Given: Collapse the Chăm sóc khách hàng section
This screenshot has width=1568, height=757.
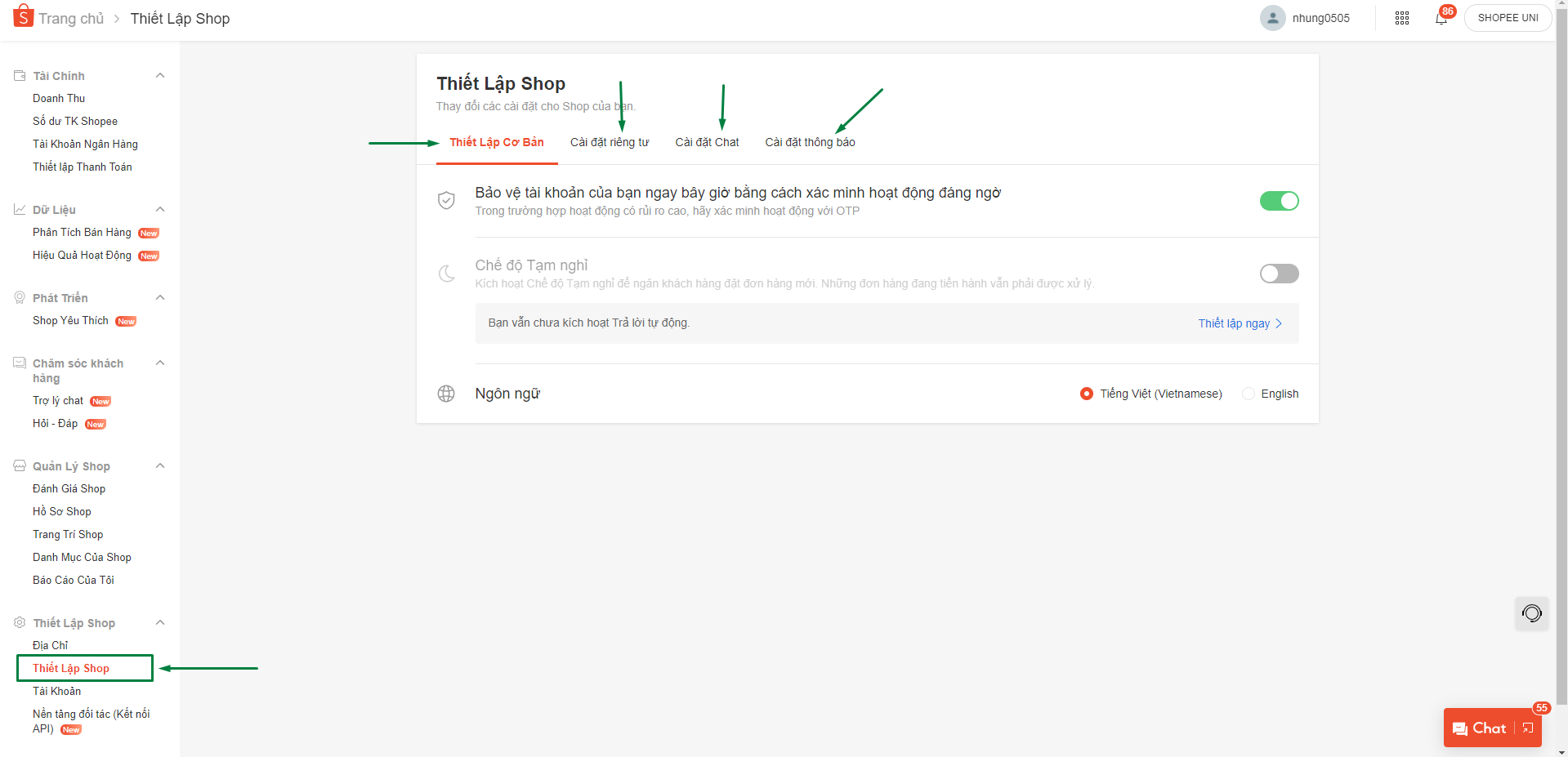Looking at the screenshot, I should (160, 363).
